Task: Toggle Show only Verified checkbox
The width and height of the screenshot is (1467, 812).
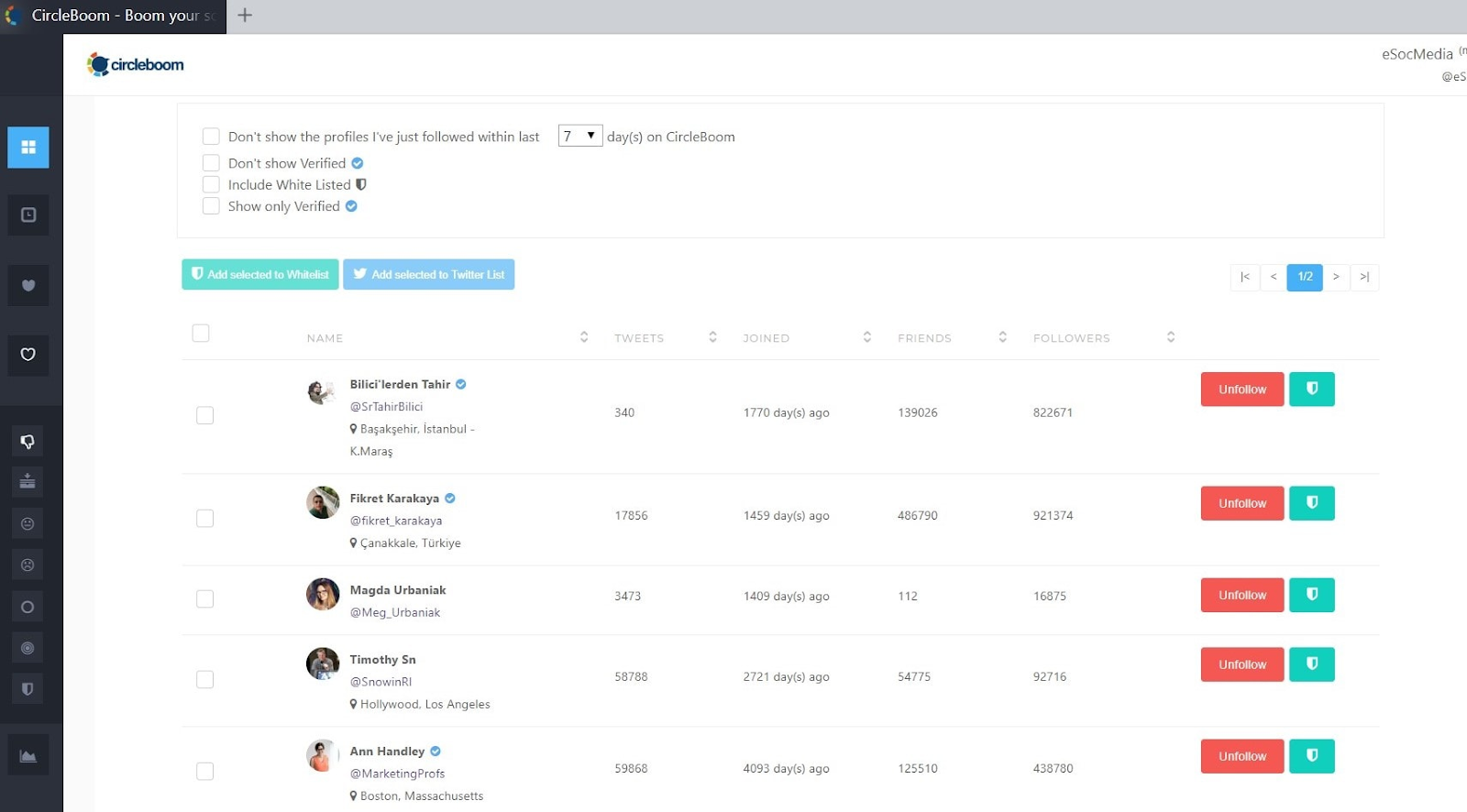Action: pyautogui.click(x=211, y=206)
